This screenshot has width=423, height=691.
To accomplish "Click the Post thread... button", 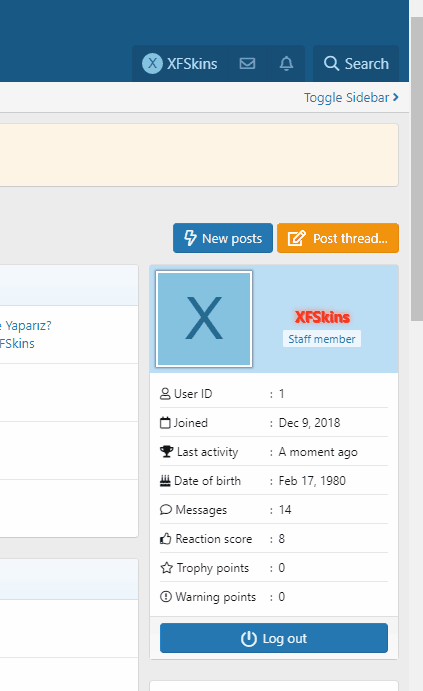I will pos(338,238).
